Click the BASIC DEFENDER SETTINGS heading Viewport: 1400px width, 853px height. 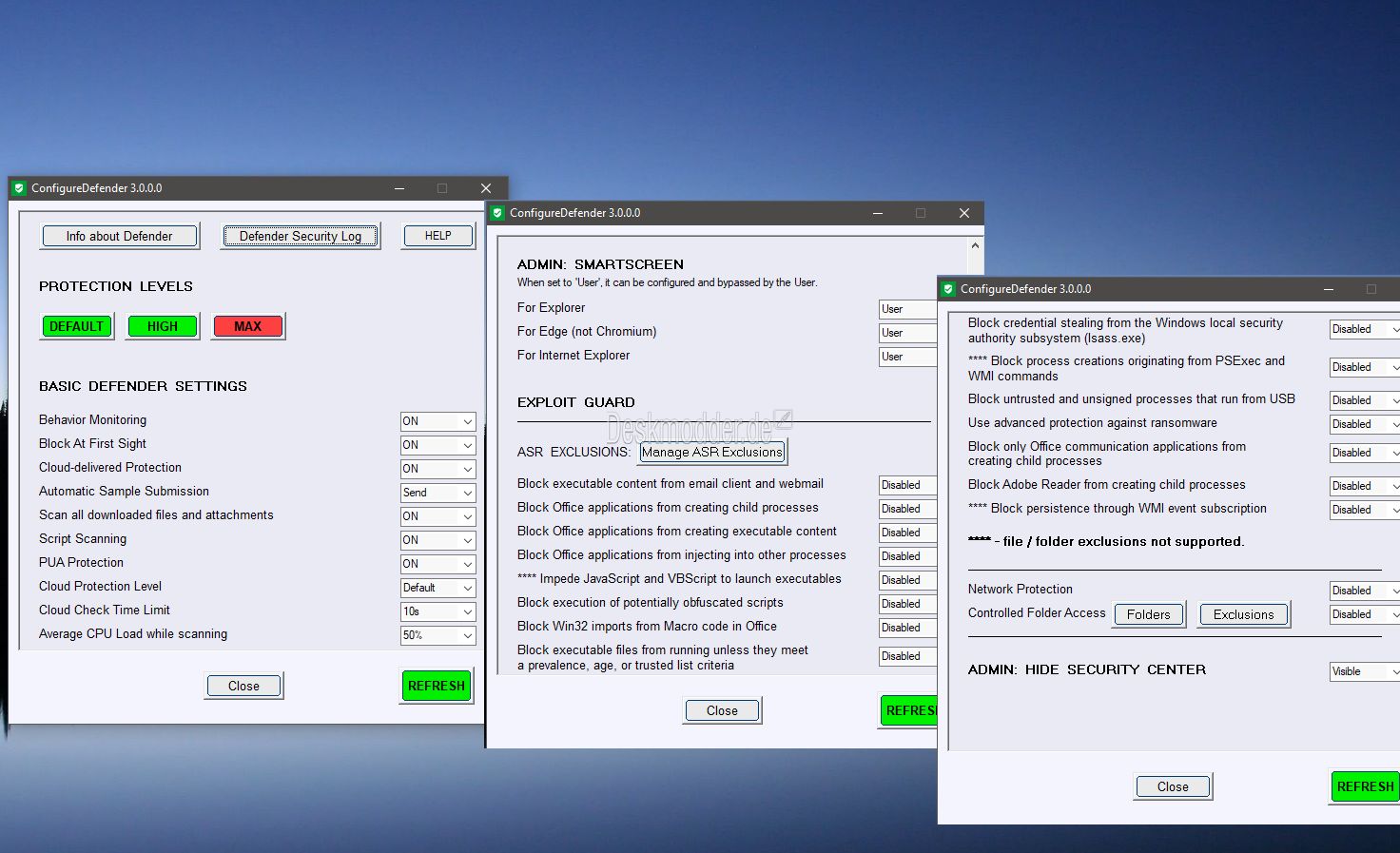tap(143, 386)
